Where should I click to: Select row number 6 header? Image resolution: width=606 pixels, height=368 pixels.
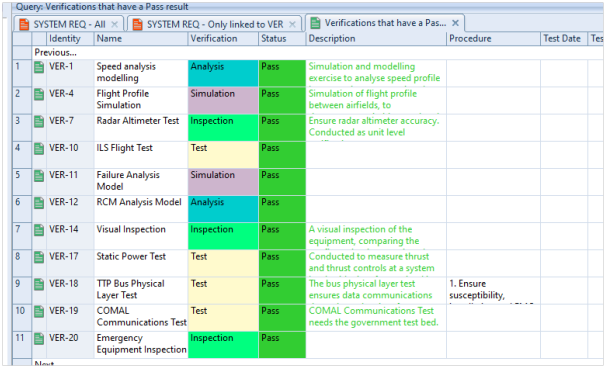pos(22,209)
